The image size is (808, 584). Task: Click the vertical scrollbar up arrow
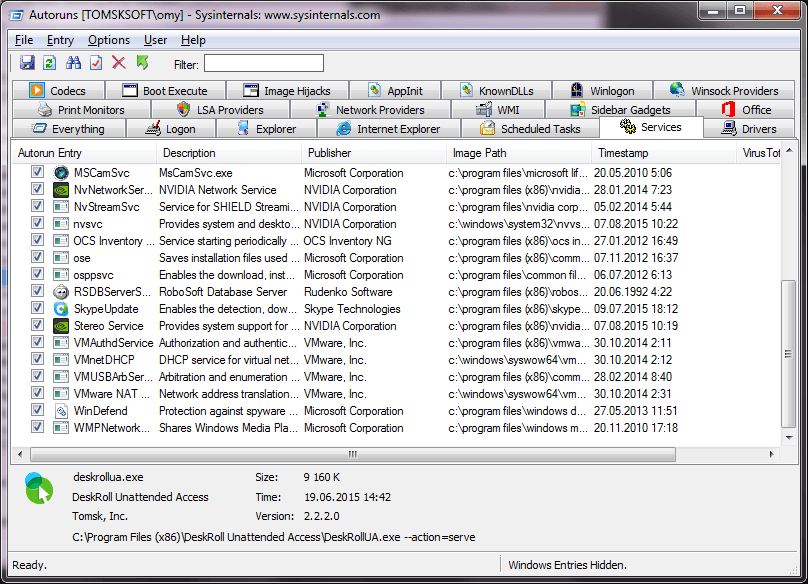tap(789, 150)
